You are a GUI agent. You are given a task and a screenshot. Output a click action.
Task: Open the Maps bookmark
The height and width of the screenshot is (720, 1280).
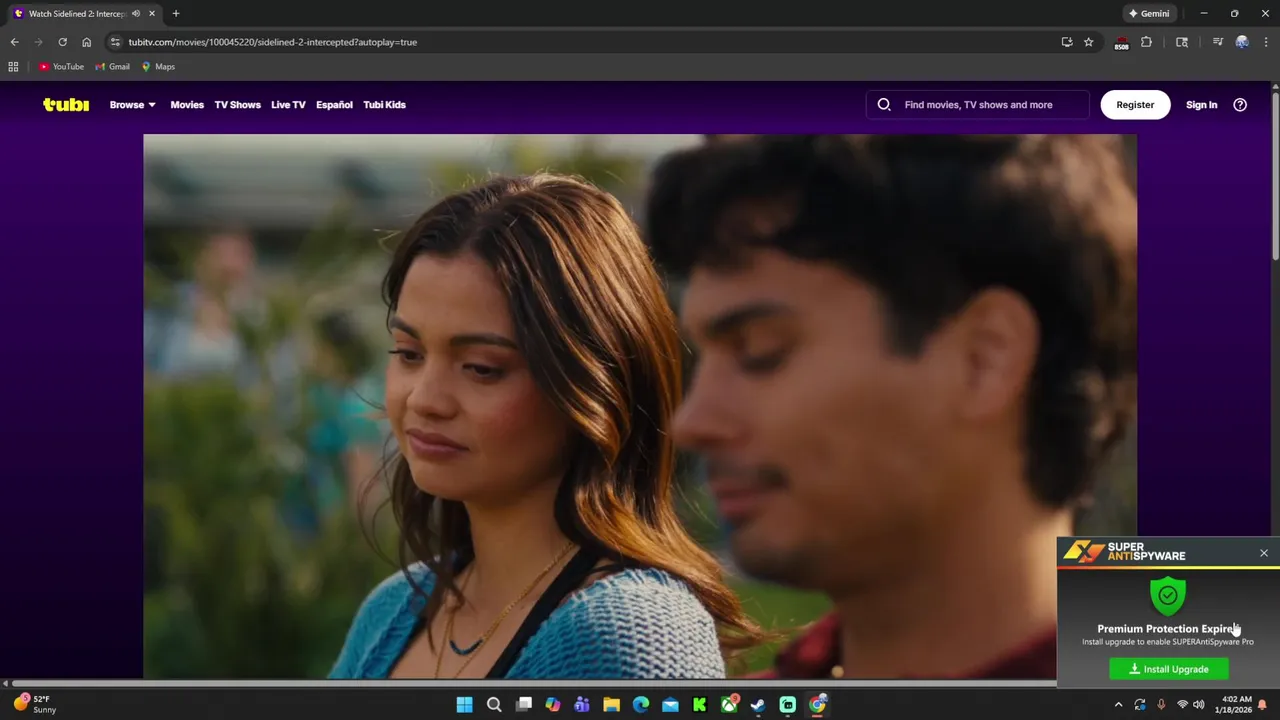[x=158, y=67]
